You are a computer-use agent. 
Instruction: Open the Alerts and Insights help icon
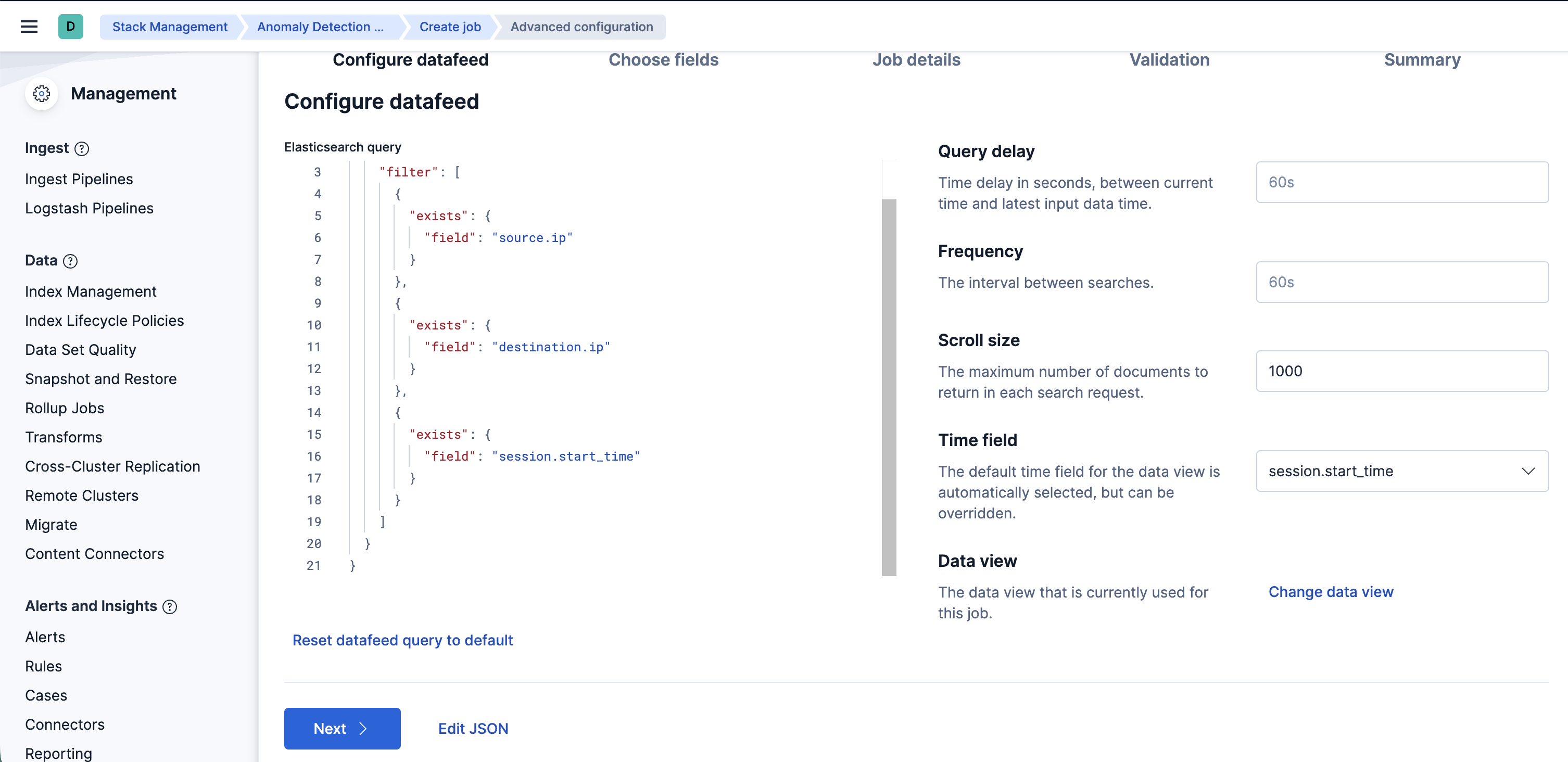169,606
